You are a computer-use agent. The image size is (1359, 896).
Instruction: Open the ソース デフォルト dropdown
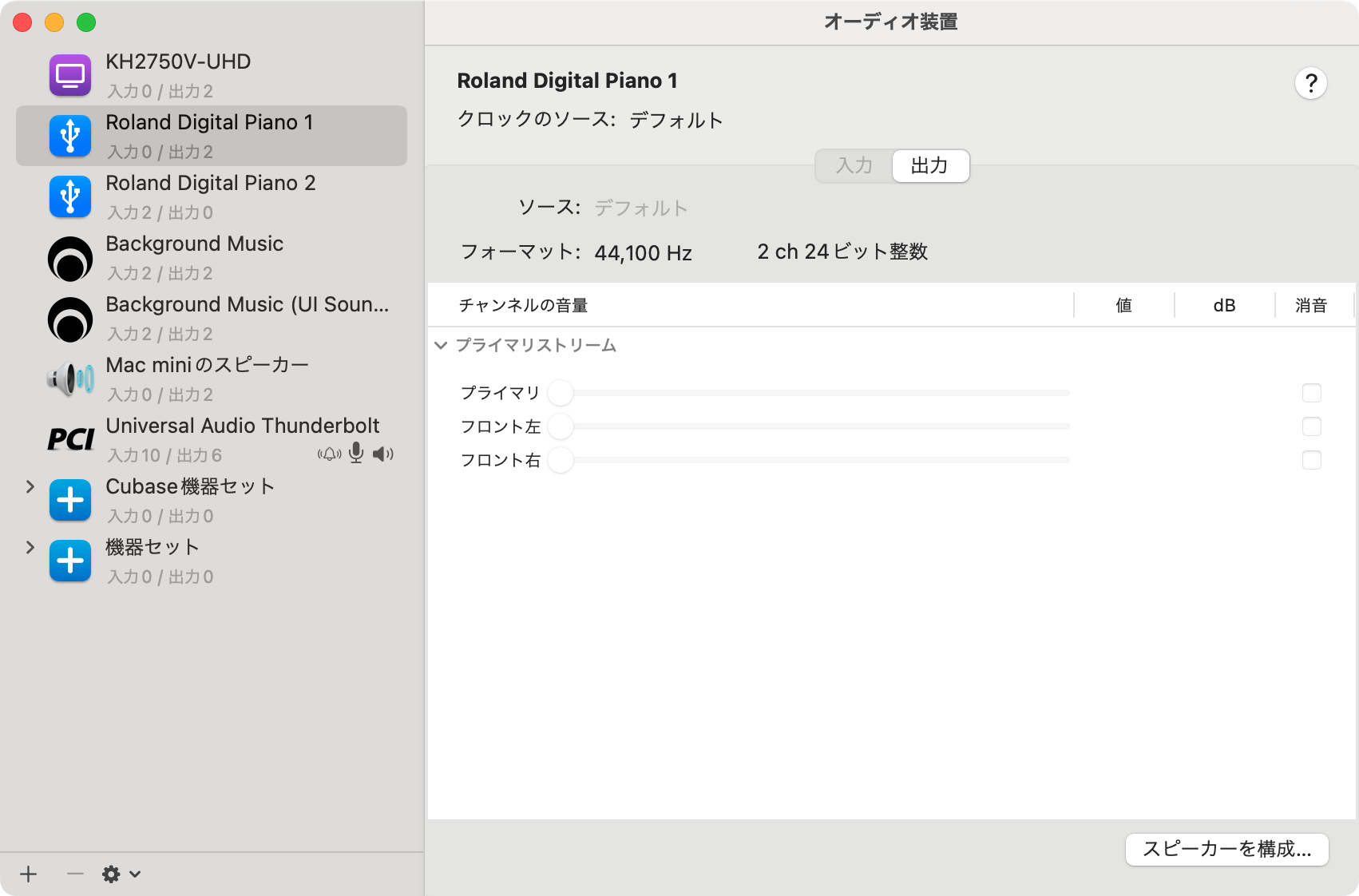641,208
